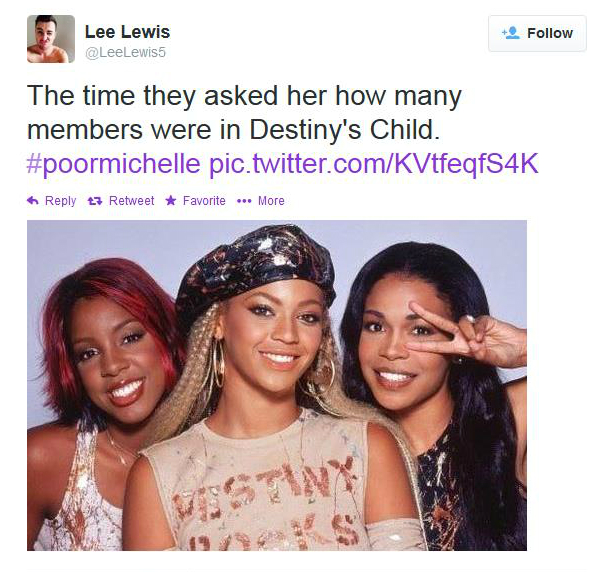This screenshot has width=599, height=572.
Task: Click the More ellipsis dots icon
Action: (244, 201)
